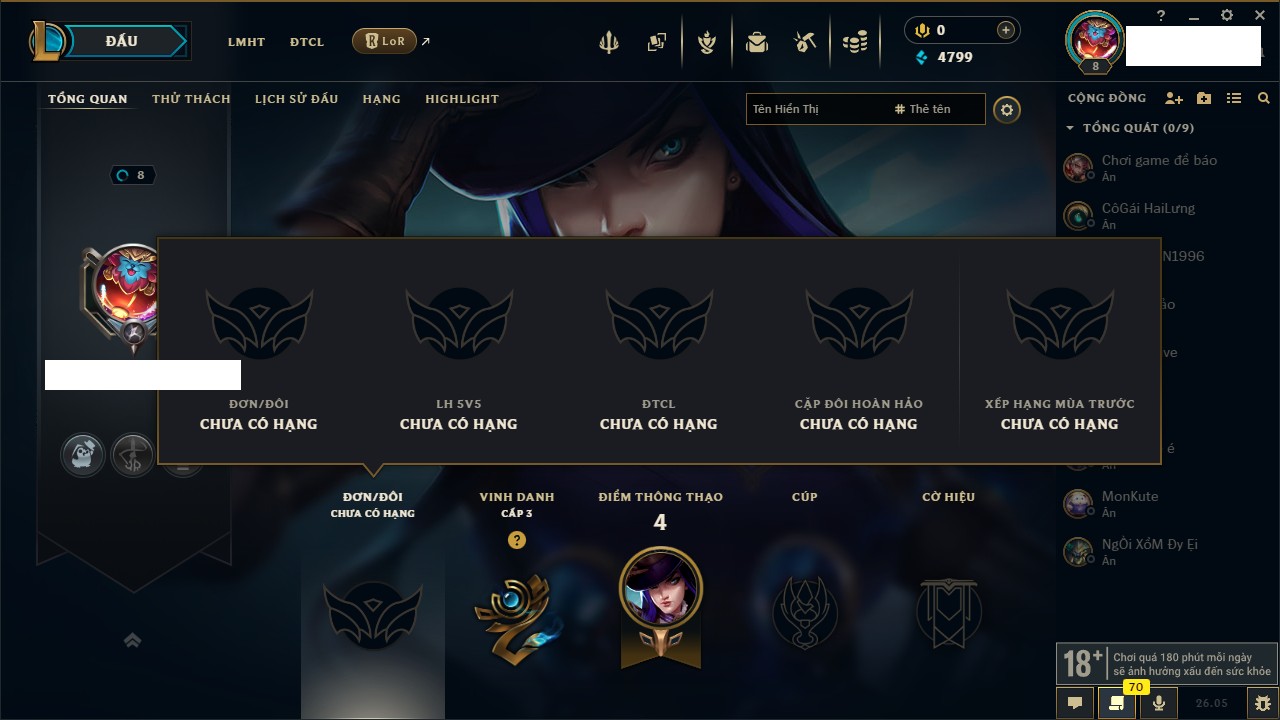Image resolution: width=1280 pixels, height=720 pixels.
Task: Expand the profile banner chevron arrows
Action: (x=132, y=640)
